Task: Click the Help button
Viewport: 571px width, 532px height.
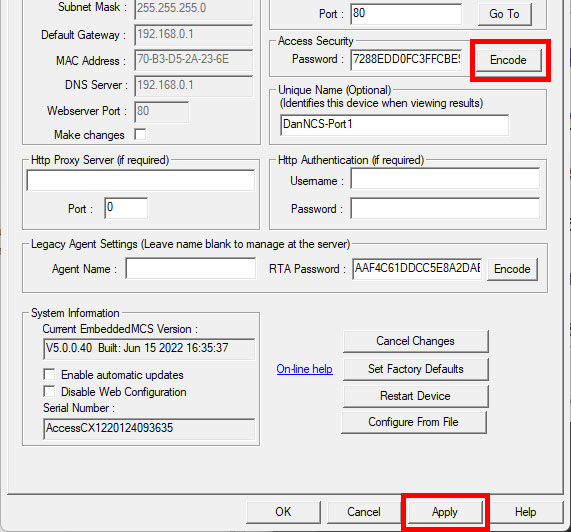Action: pos(525,512)
